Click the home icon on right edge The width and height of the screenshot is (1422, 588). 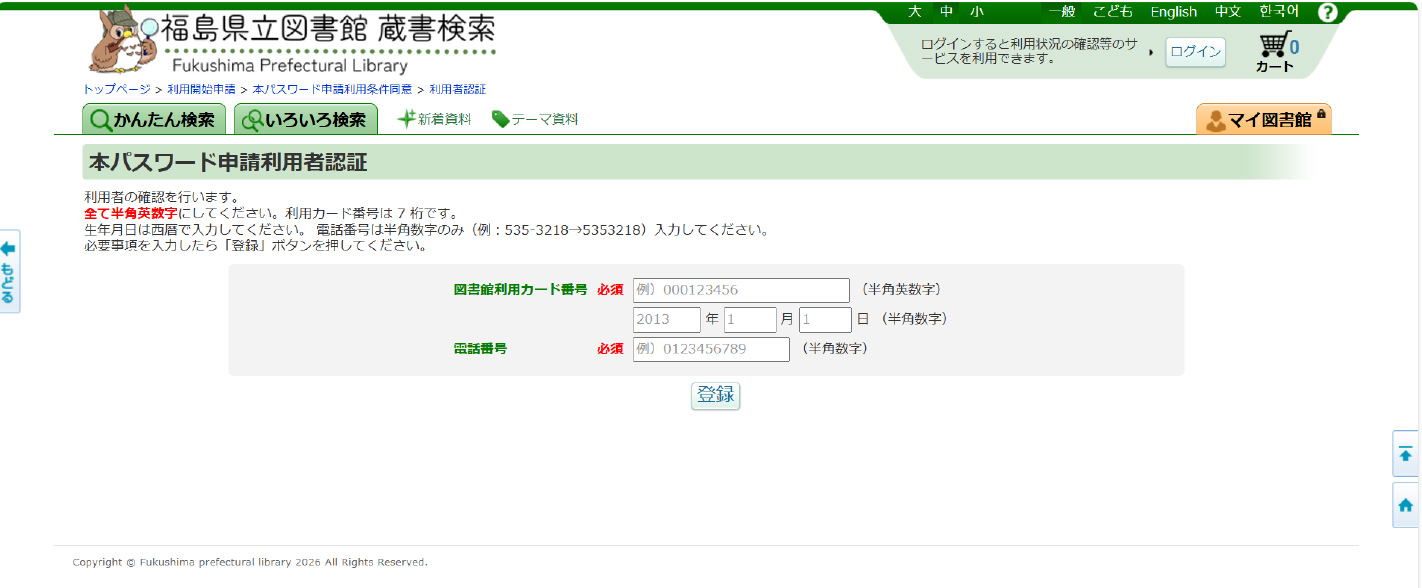(x=1406, y=505)
